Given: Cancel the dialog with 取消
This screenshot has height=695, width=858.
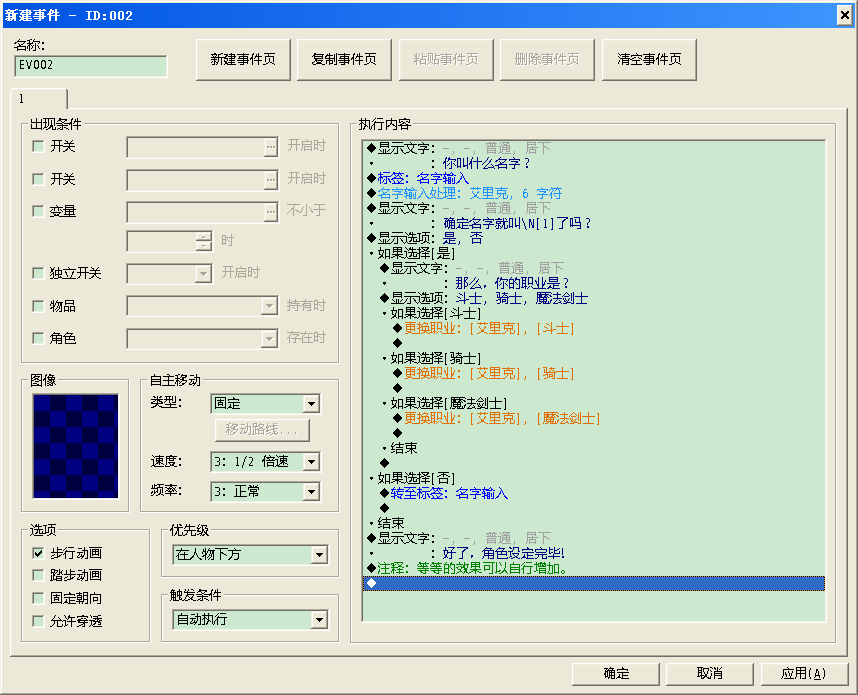Looking at the screenshot, I should pos(710,674).
